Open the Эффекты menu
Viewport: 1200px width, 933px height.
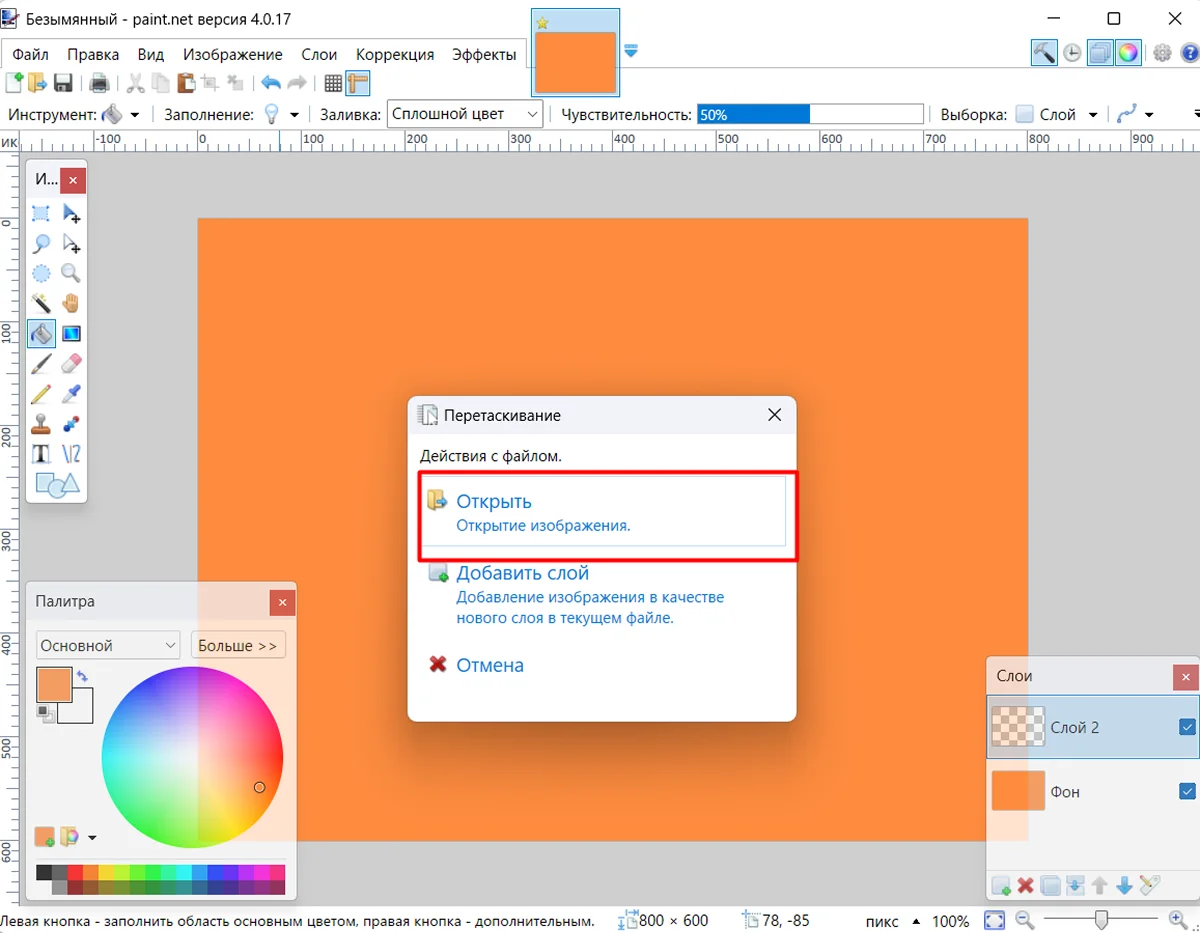pos(484,54)
